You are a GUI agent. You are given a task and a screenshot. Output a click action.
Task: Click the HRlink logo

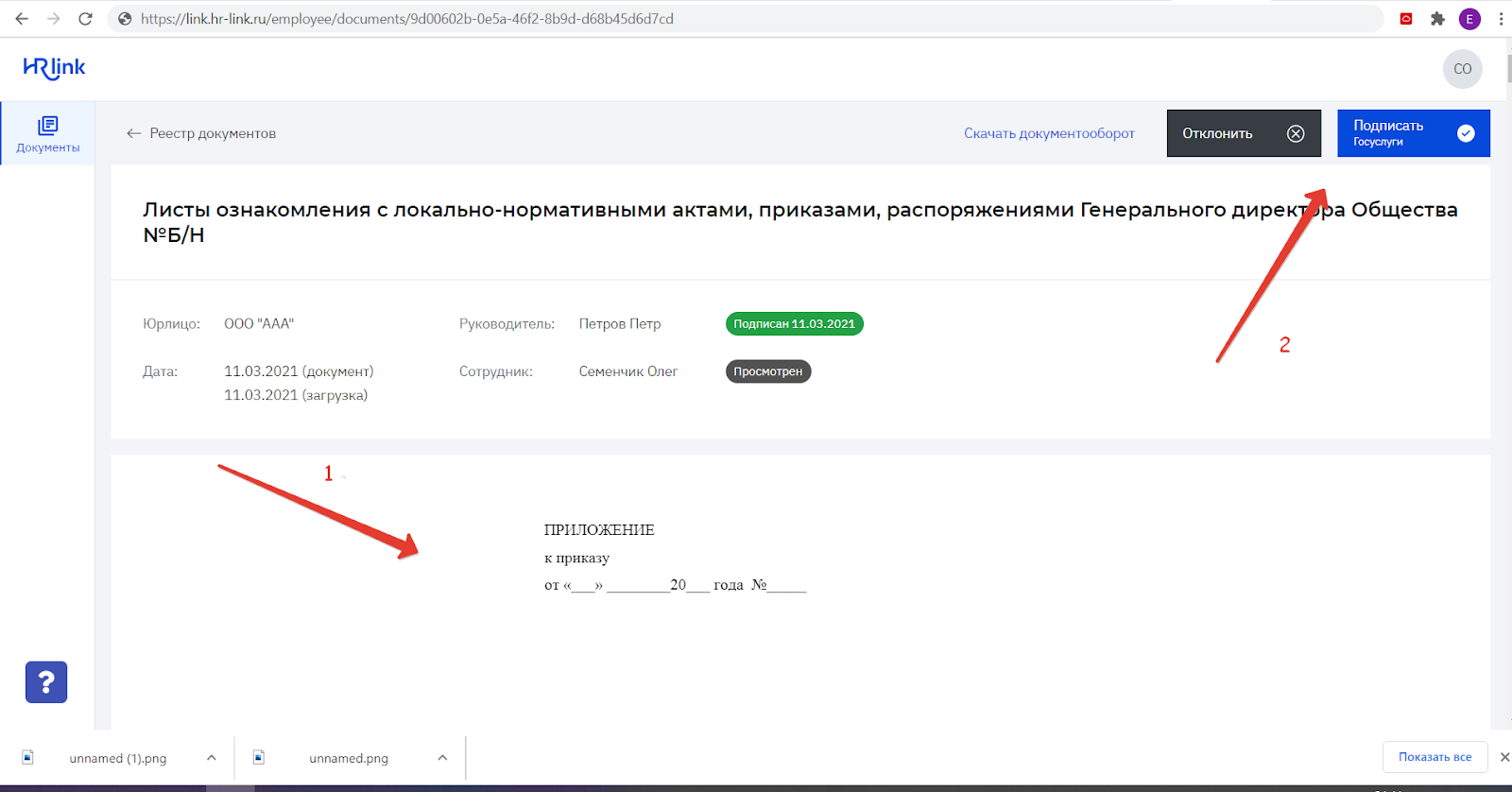(x=54, y=68)
